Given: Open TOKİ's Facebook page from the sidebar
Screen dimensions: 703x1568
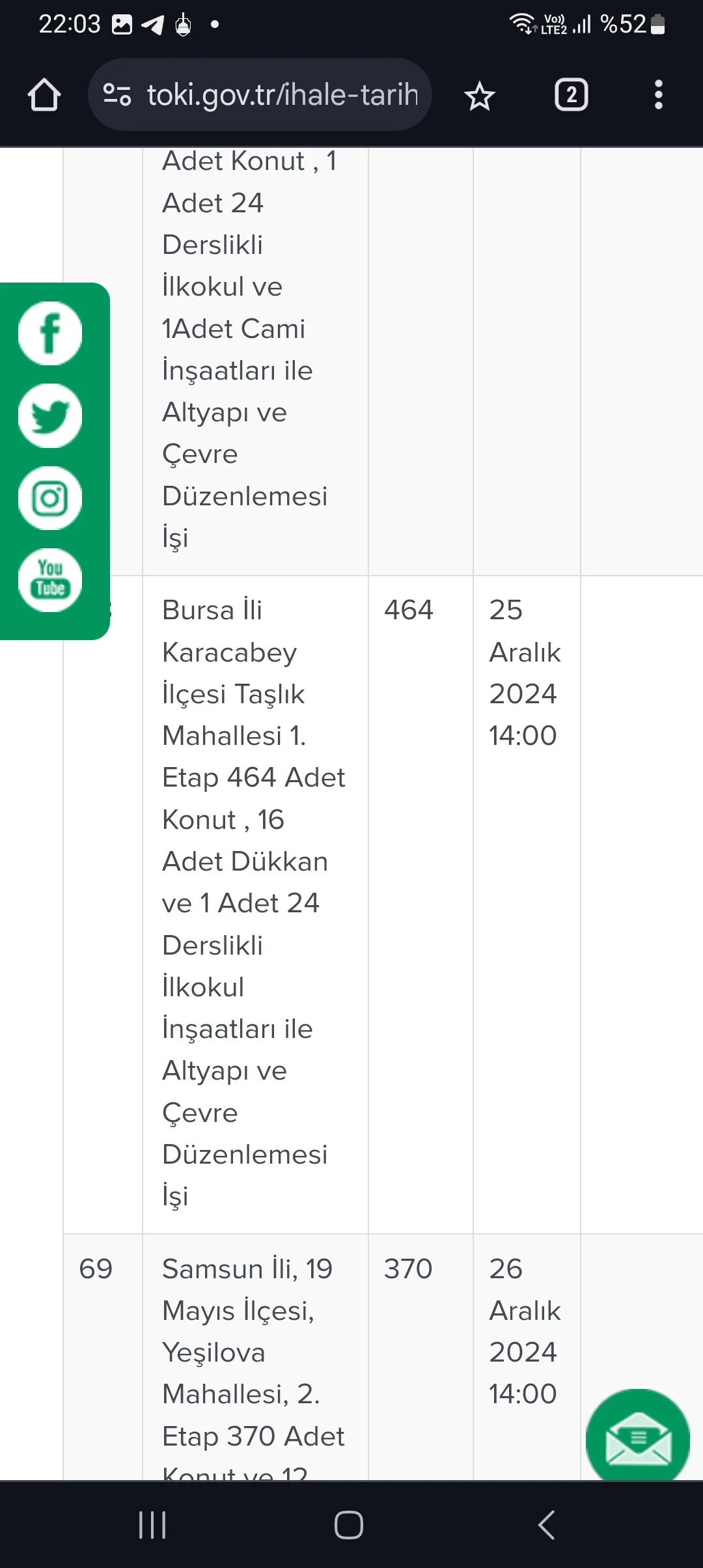Looking at the screenshot, I should tap(49, 333).
